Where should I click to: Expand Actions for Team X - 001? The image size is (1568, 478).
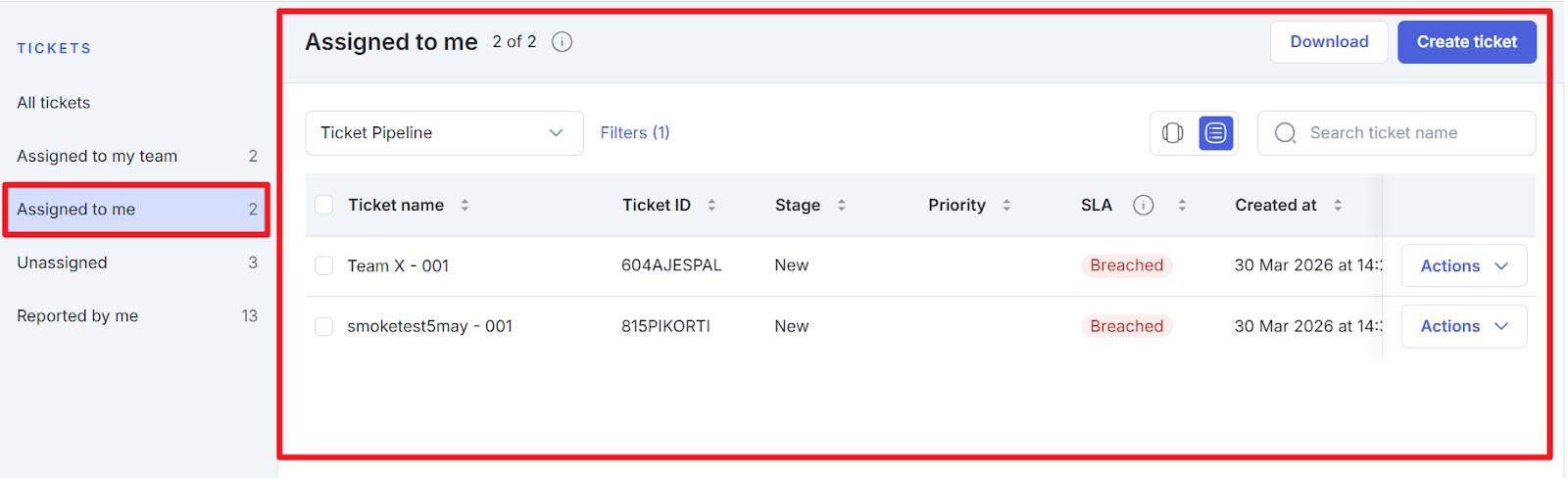[1463, 265]
